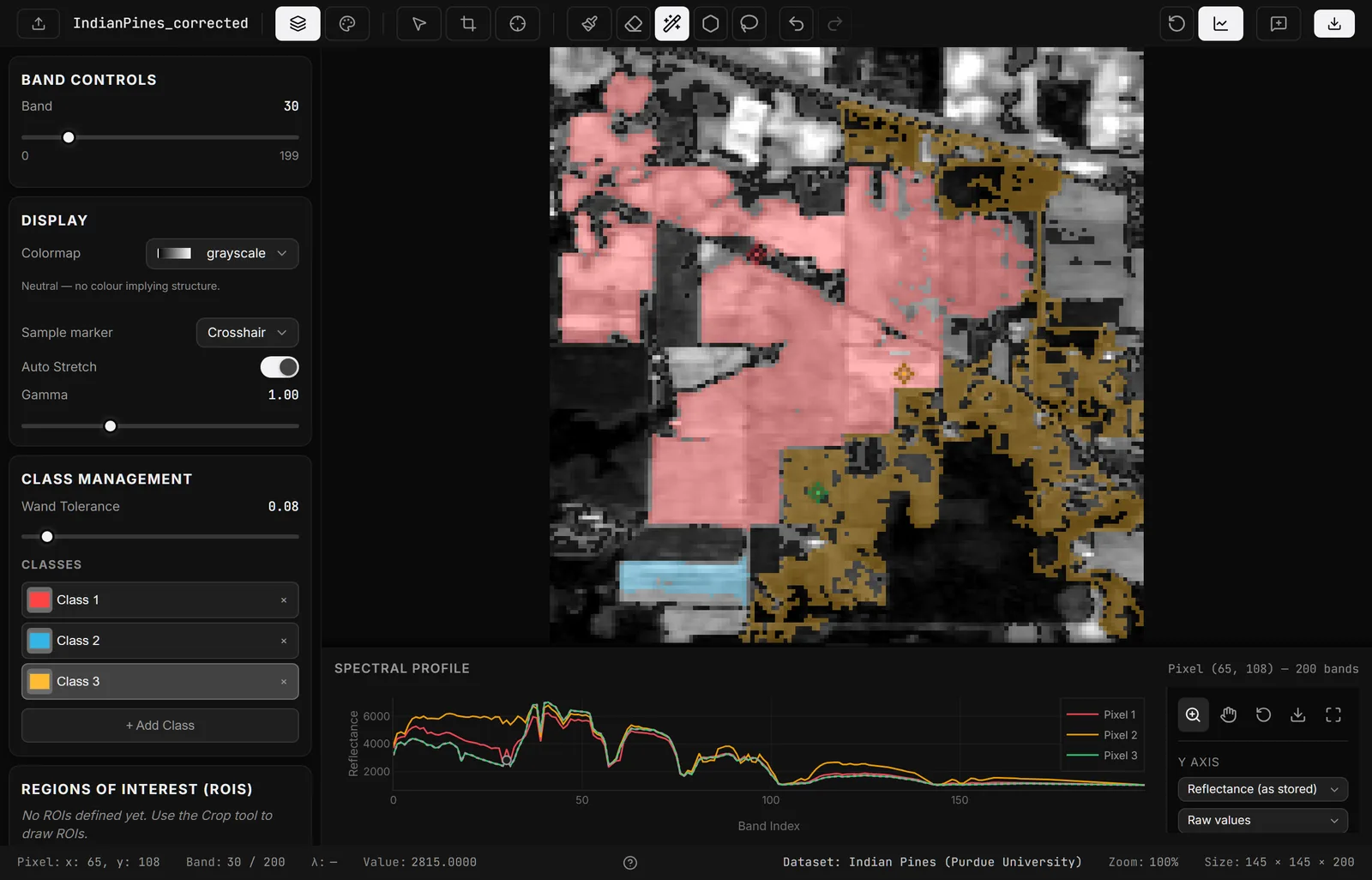Click the top-right download export button
The height and width of the screenshot is (880, 1372).
pos(1334,24)
